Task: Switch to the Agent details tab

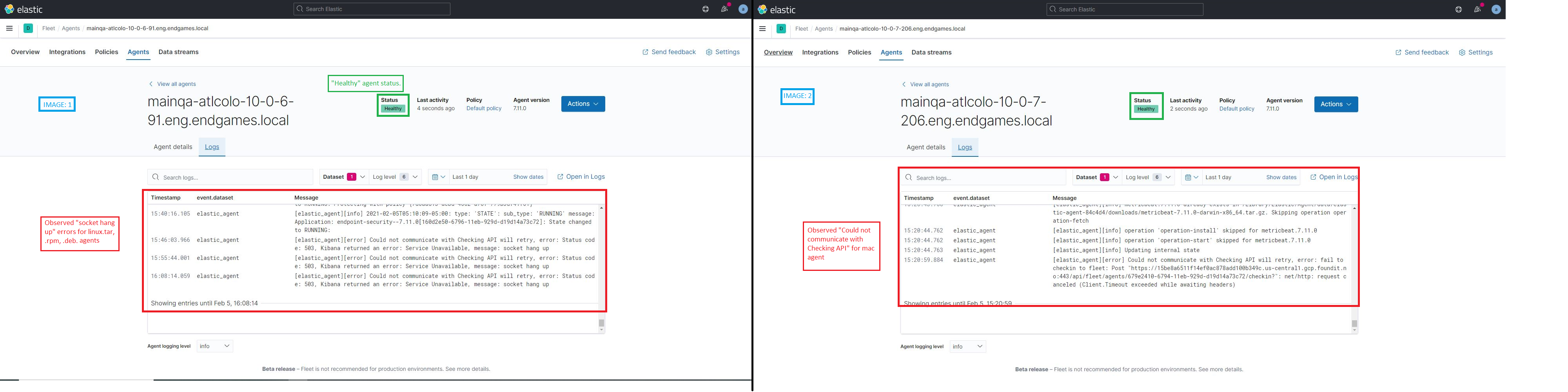Action: point(173,147)
